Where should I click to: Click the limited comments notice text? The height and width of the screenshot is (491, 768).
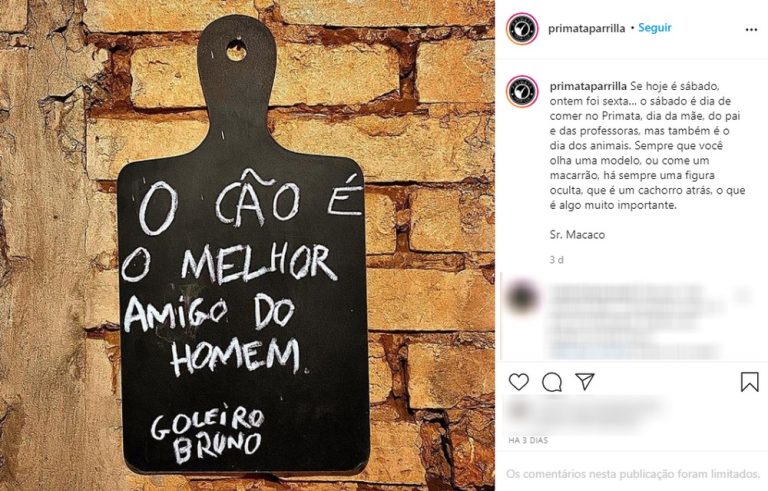(633, 474)
